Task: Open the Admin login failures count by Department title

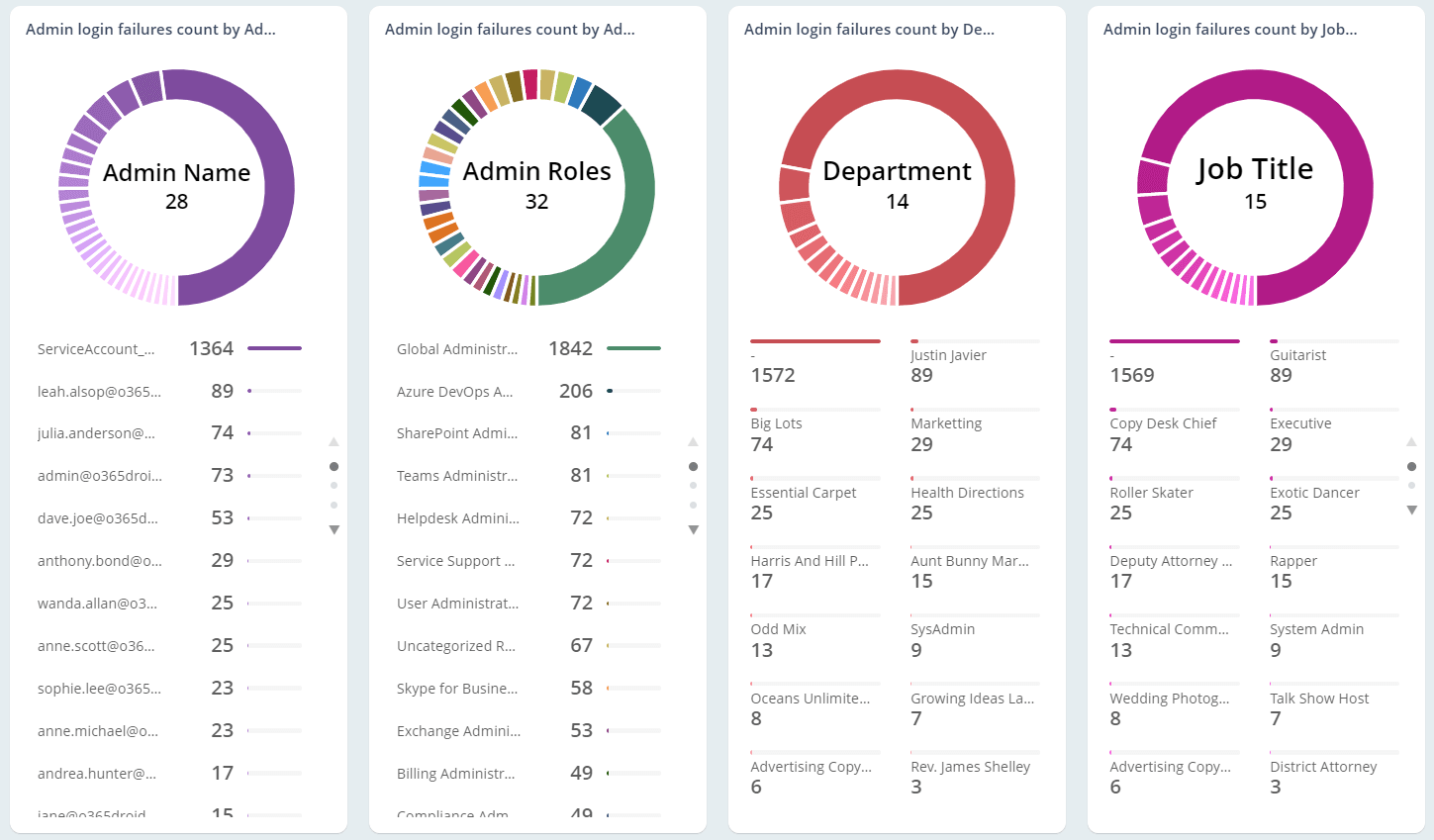Action: pyautogui.click(x=869, y=29)
